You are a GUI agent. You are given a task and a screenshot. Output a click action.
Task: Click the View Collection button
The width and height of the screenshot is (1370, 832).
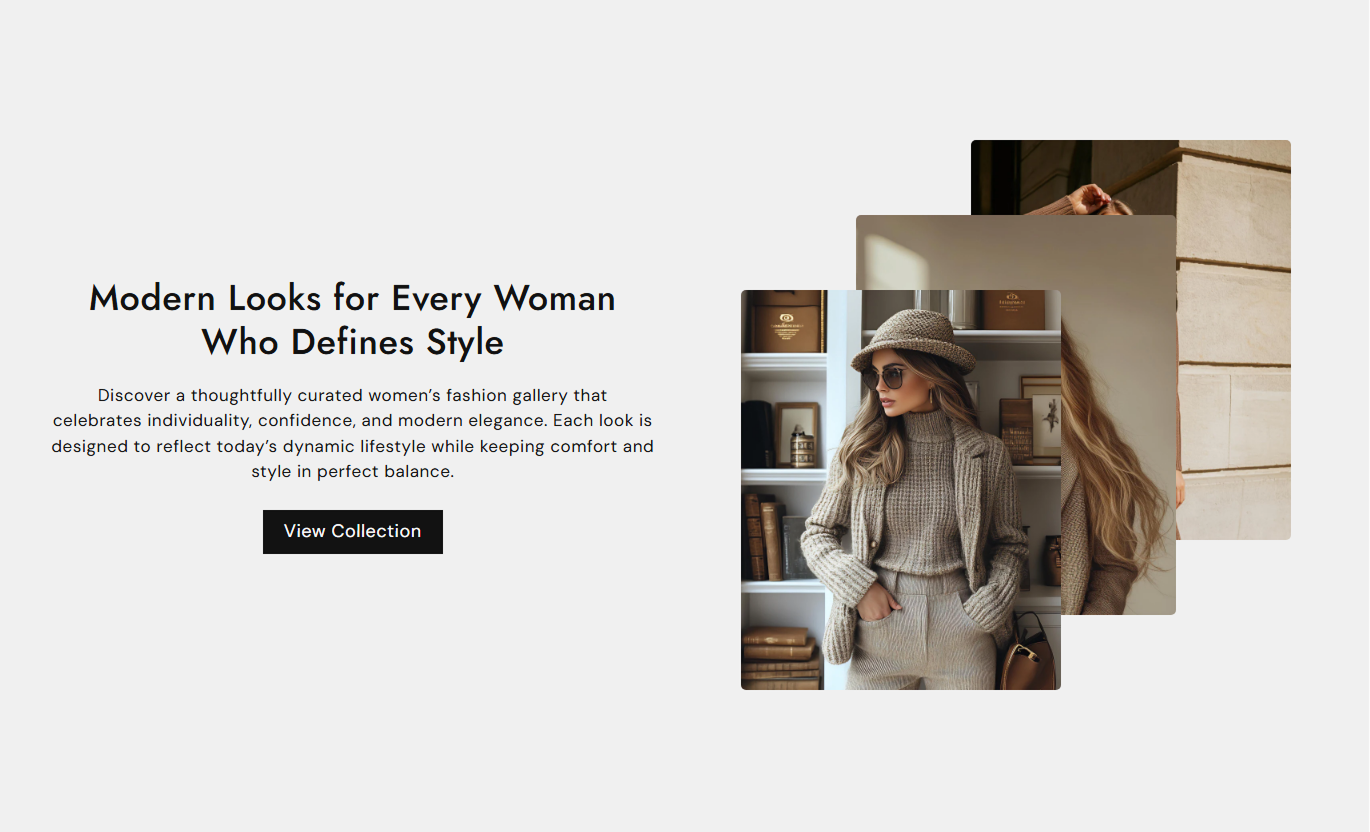[352, 531]
